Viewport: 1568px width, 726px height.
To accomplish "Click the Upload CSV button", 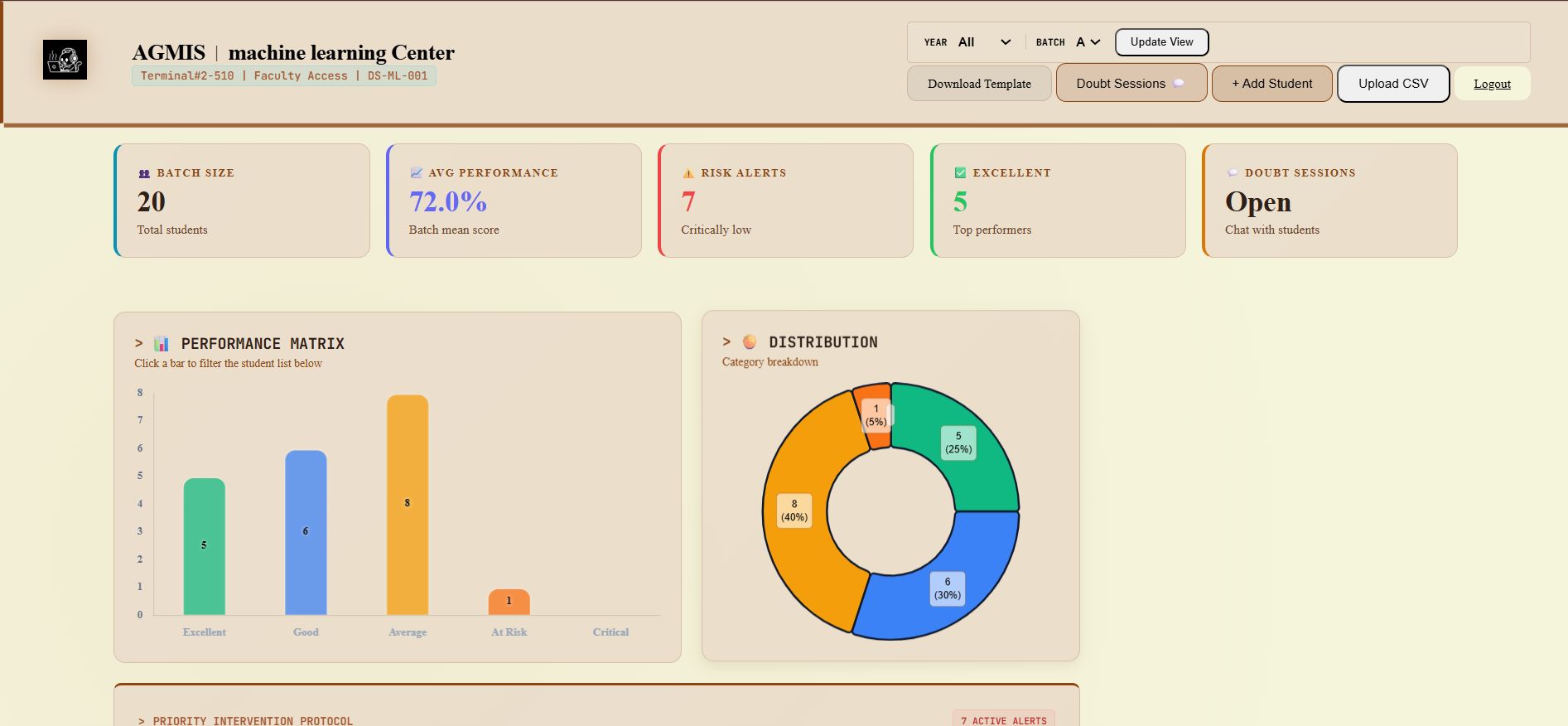I will (1393, 84).
